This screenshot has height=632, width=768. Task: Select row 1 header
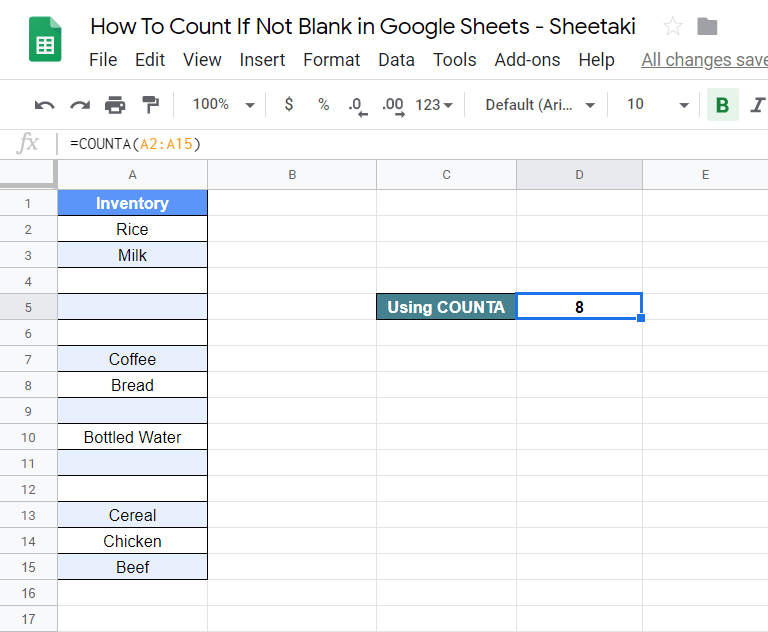(x=28, y=203)
